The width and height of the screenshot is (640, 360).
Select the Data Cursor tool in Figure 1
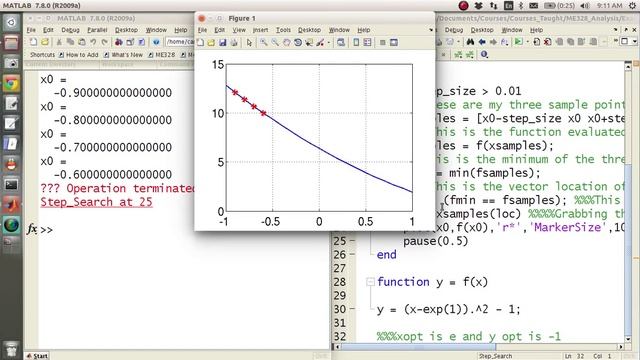[x=309, y=42]
